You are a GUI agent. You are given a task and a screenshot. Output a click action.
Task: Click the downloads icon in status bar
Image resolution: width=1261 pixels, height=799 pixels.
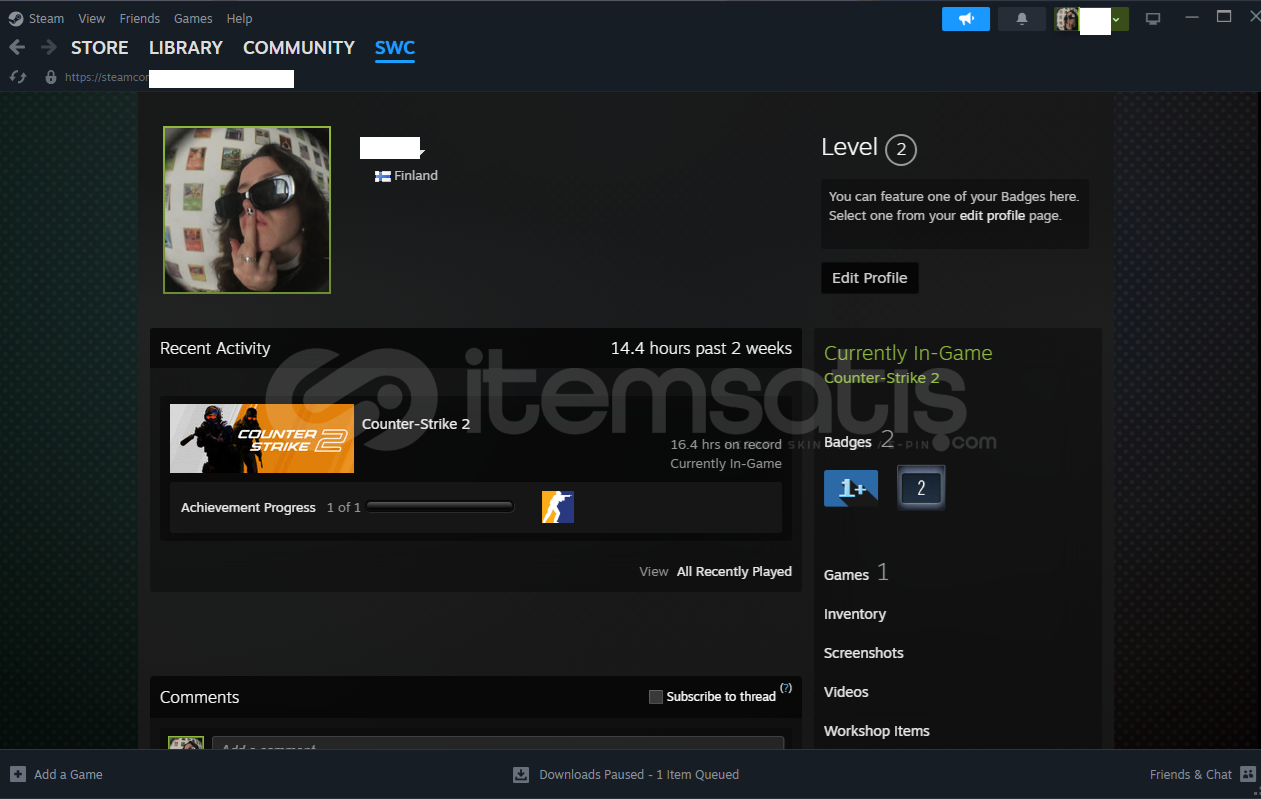click(x=521, y=774)
